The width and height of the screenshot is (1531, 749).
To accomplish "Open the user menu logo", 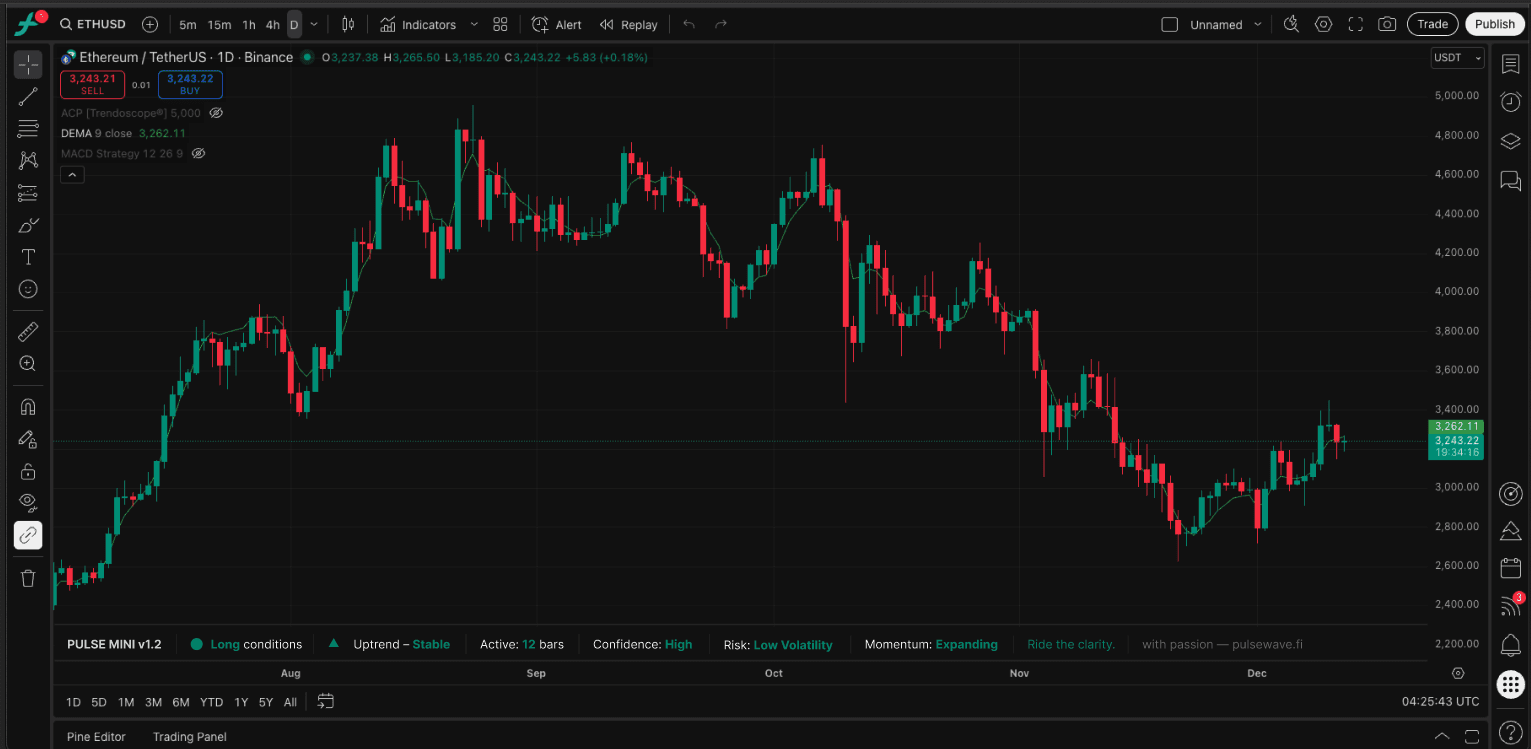I will (x=28, y=22).
